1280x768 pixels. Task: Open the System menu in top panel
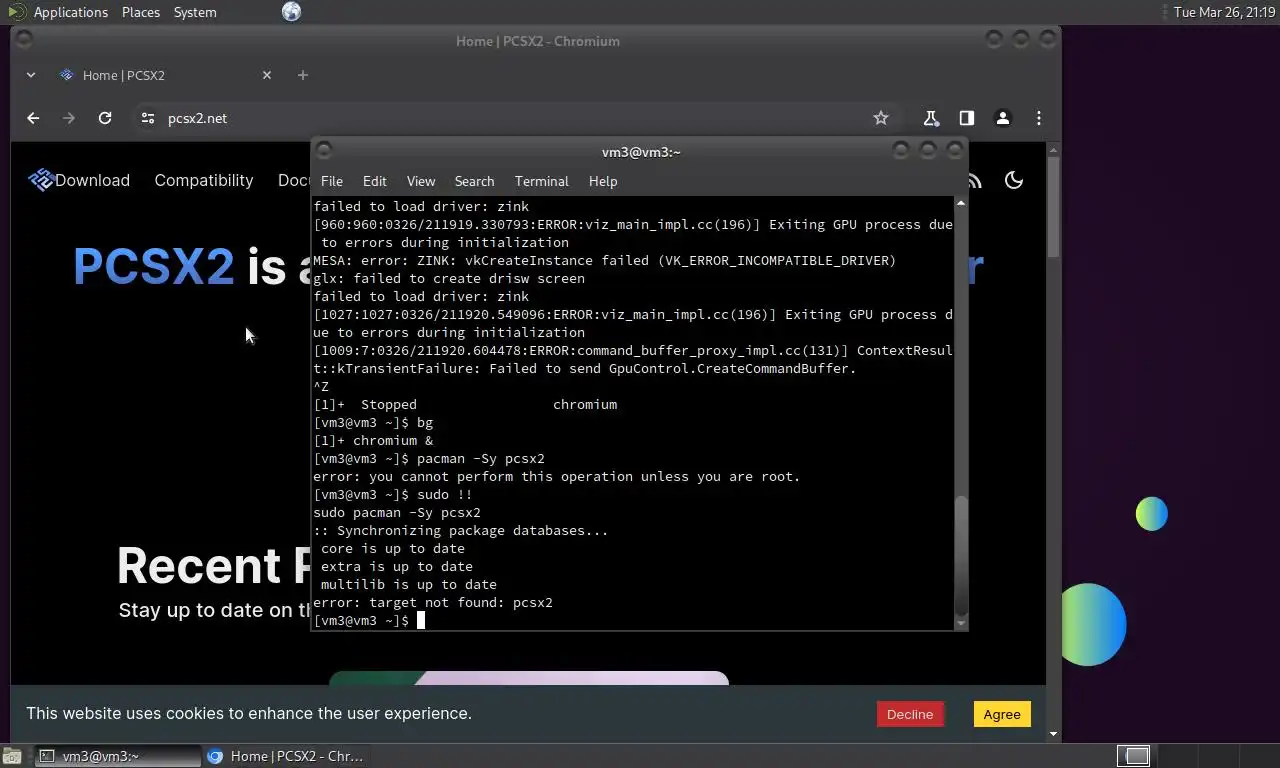pos(195,12)
